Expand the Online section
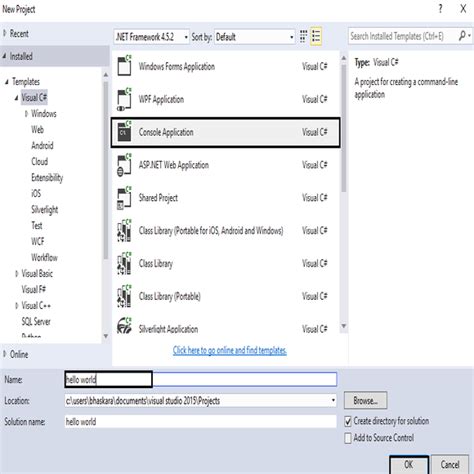This screenshot has height=474, width=474. [x=5, y=354]
